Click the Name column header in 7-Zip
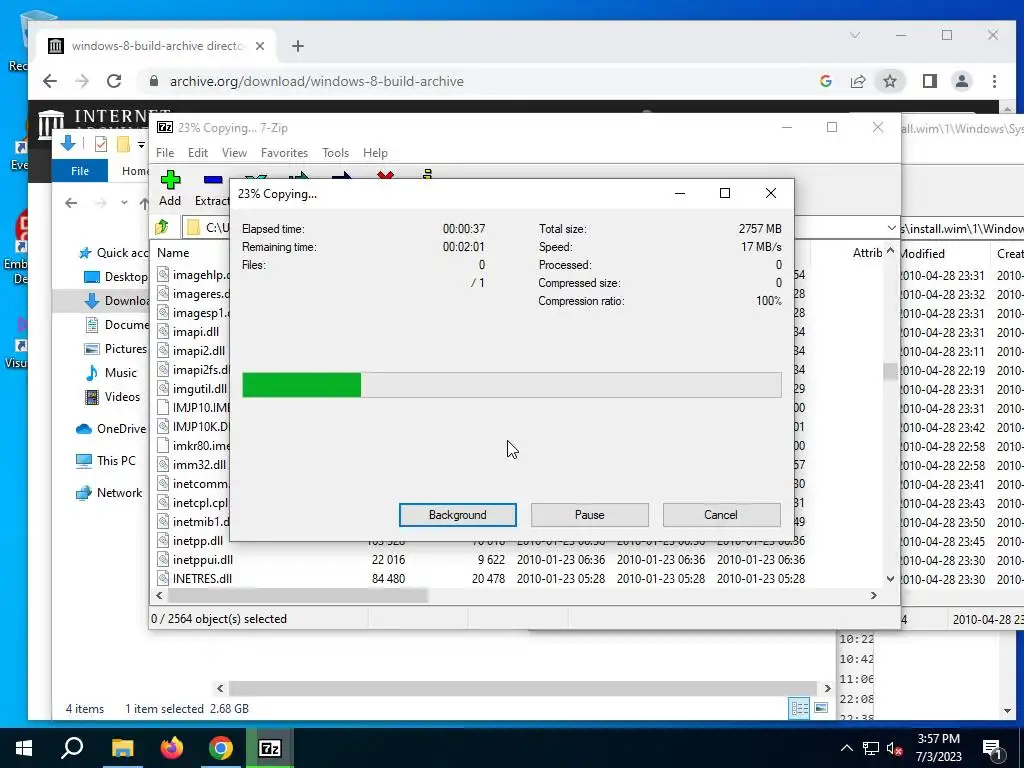The width and height of the screenshot is (1024, 768). click(173, 253)
